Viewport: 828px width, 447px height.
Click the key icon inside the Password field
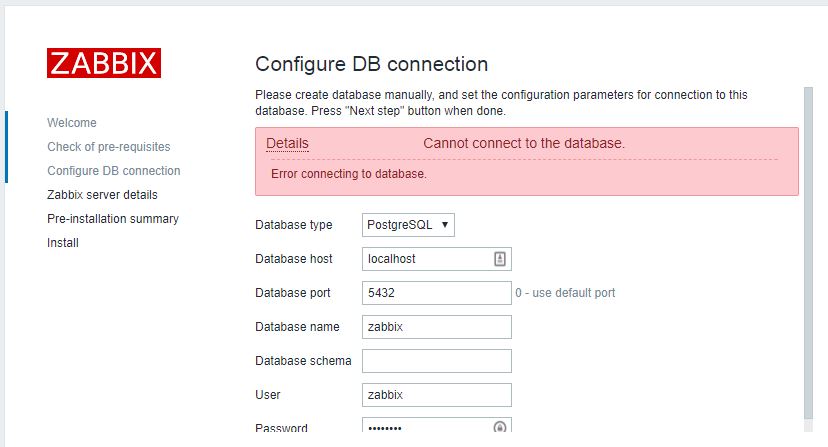(x=500, y=427)
